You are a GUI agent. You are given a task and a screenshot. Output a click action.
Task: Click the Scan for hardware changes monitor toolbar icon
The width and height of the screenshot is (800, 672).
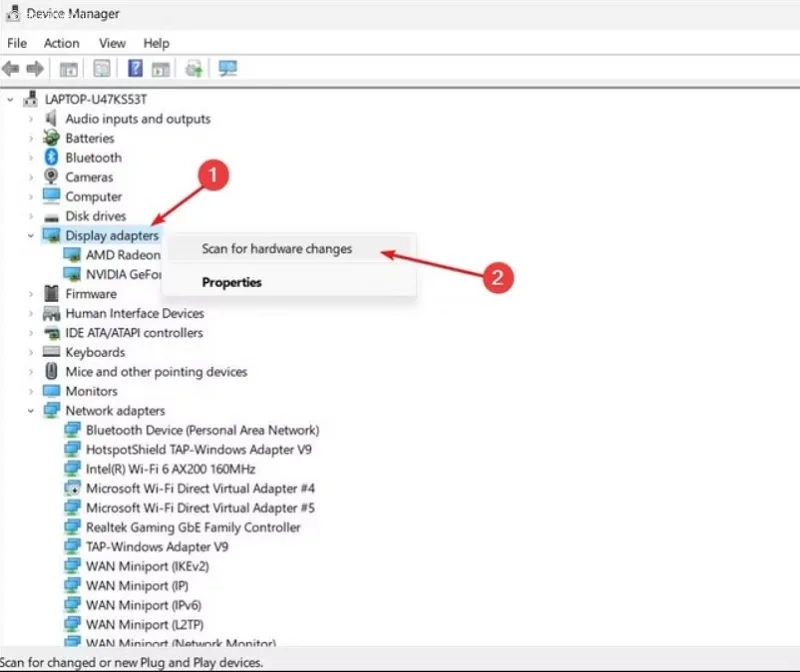pyautogui.click(x=228, y=68)
